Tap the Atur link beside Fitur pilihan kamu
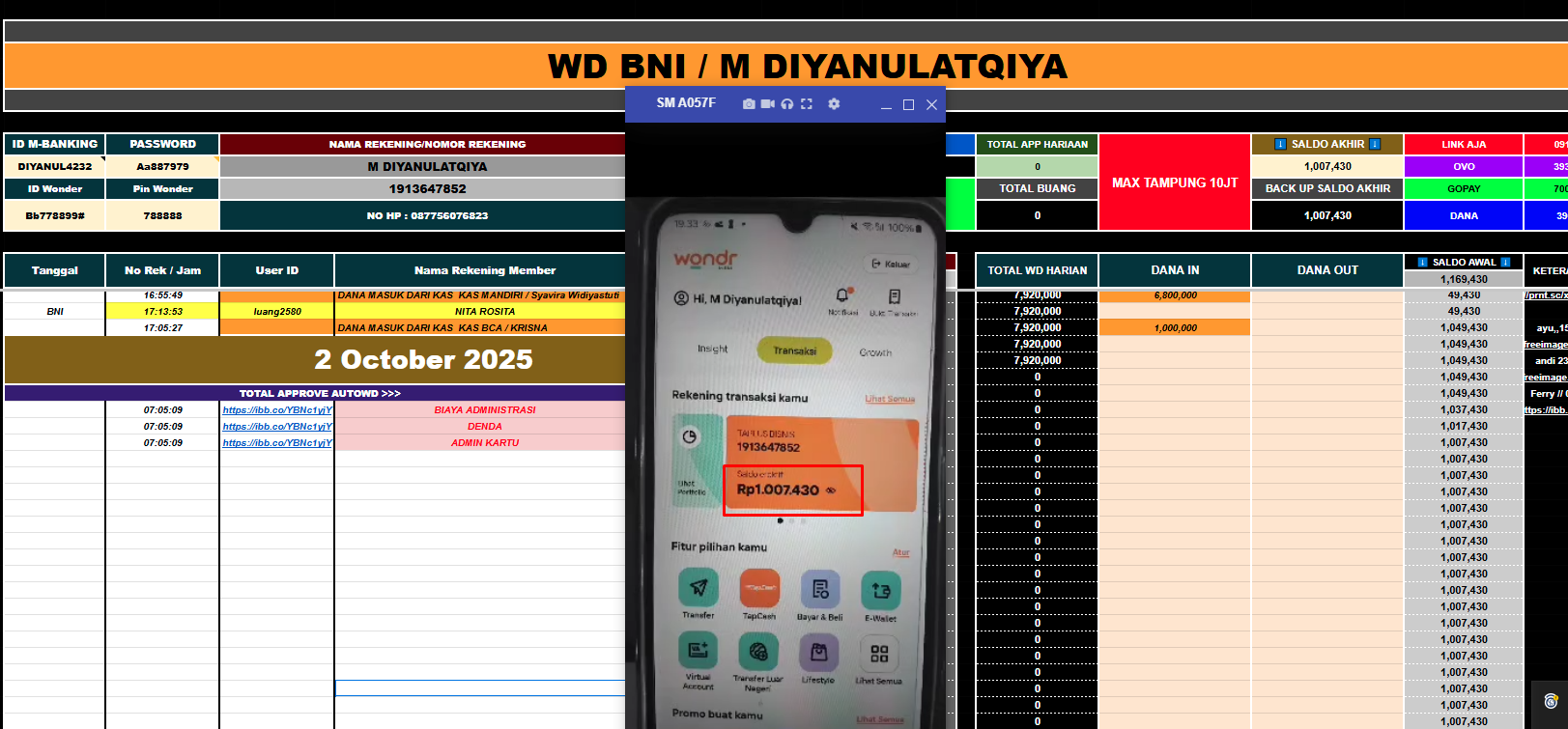This screenshot has height=729, width=1568. 901,552
